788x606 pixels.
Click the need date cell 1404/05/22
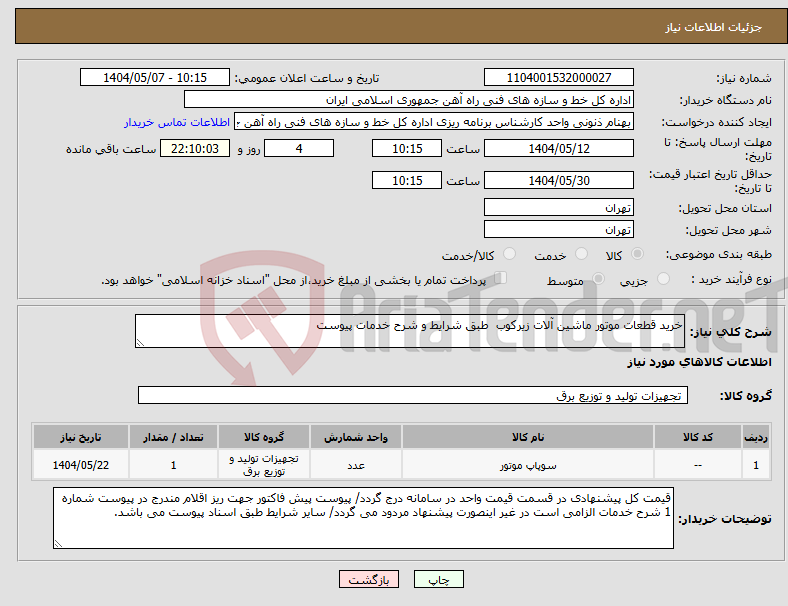[x=81, y=465]
